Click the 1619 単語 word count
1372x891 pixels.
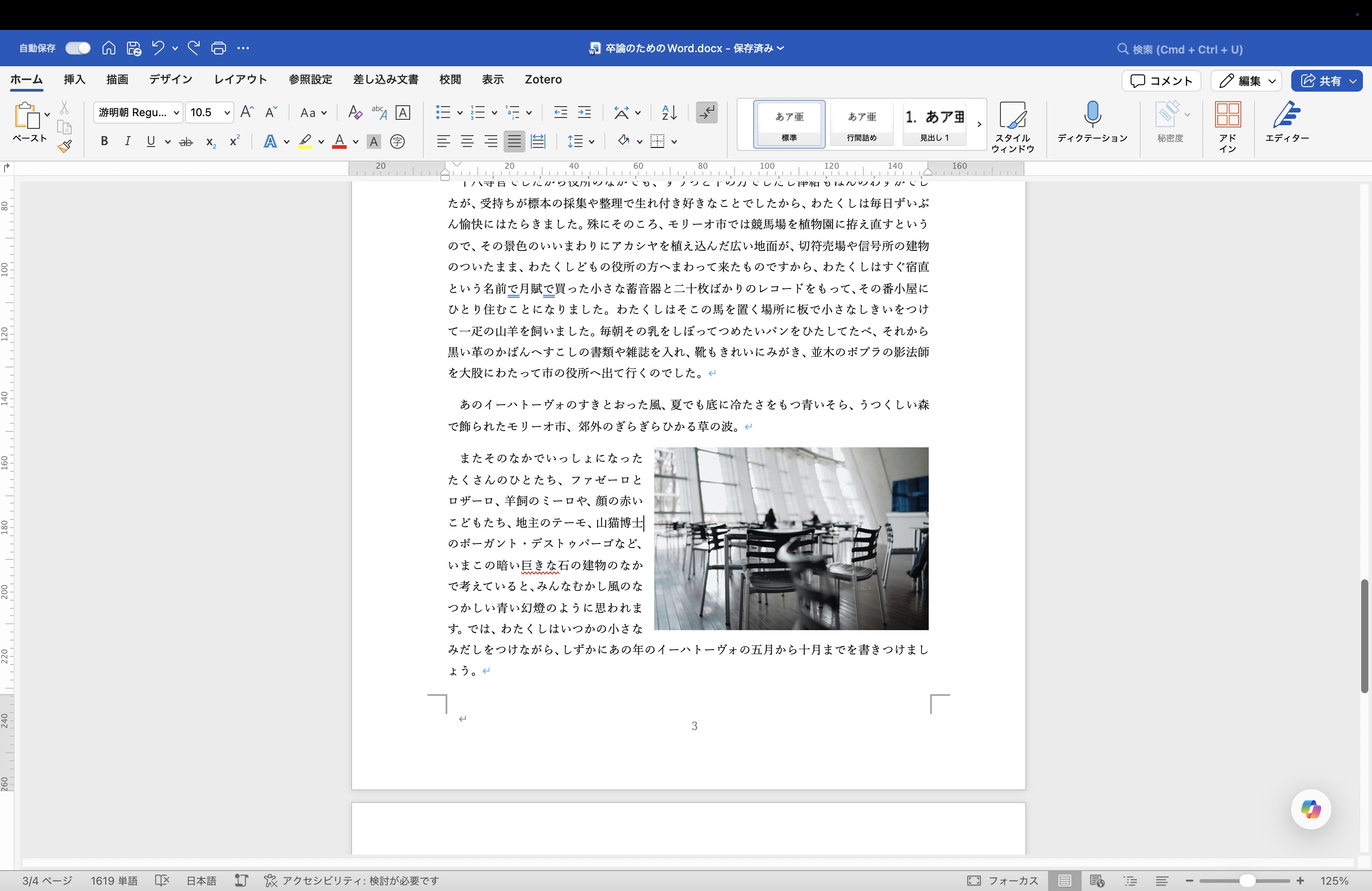114,881
